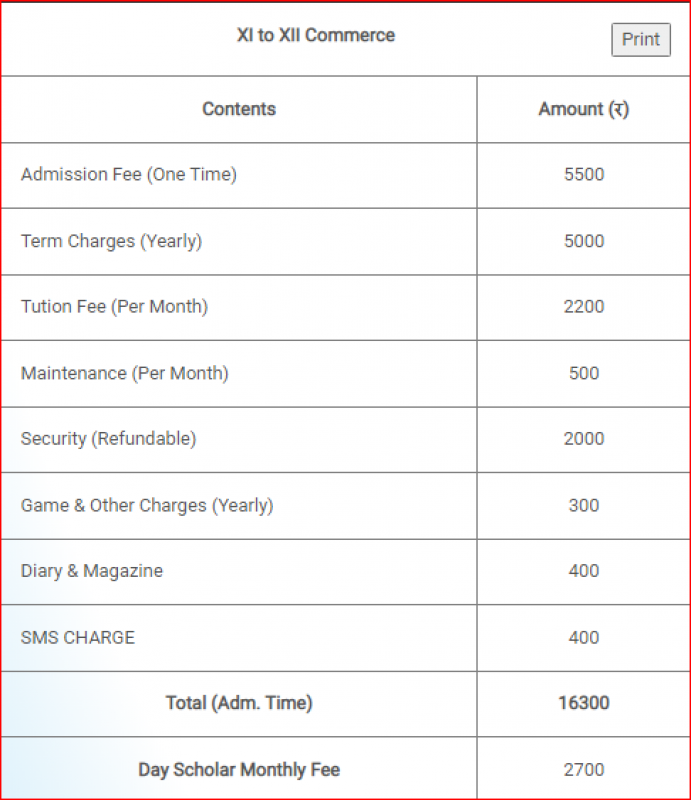Select the Amount (₹) column header
Image resolution: width=691 pixels, height=800 pixels.
click(x=583, y=109)
